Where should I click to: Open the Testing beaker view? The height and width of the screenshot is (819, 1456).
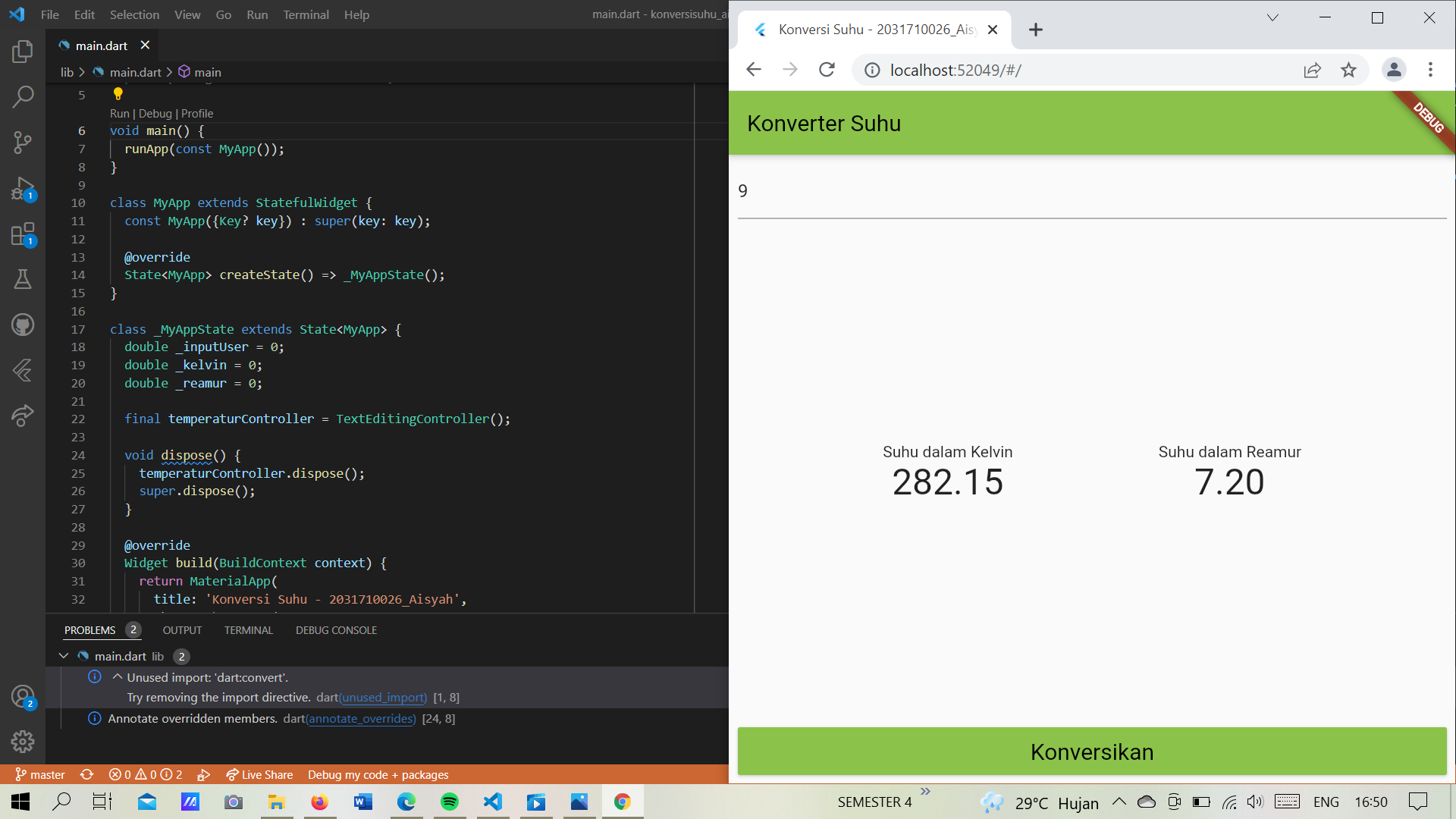click(x=23, y=279)
